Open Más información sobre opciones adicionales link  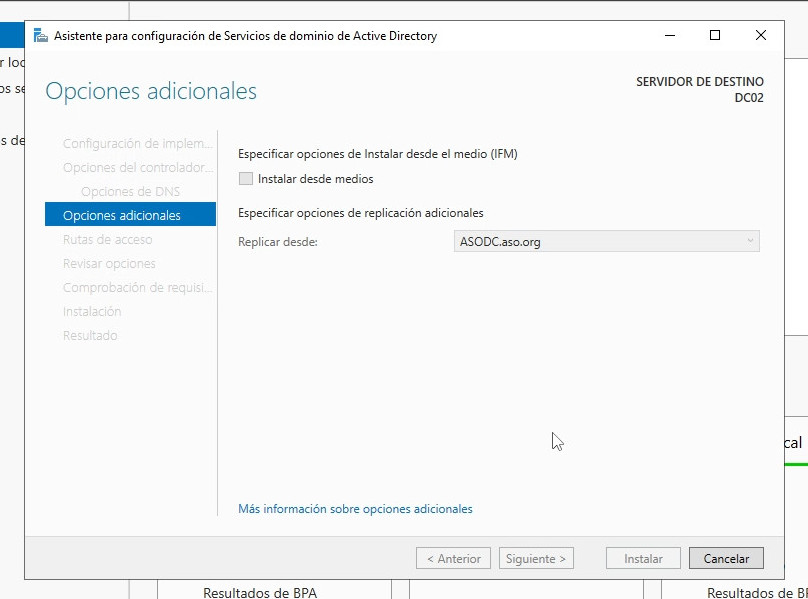pyautogui.click(x=355, y=509)
